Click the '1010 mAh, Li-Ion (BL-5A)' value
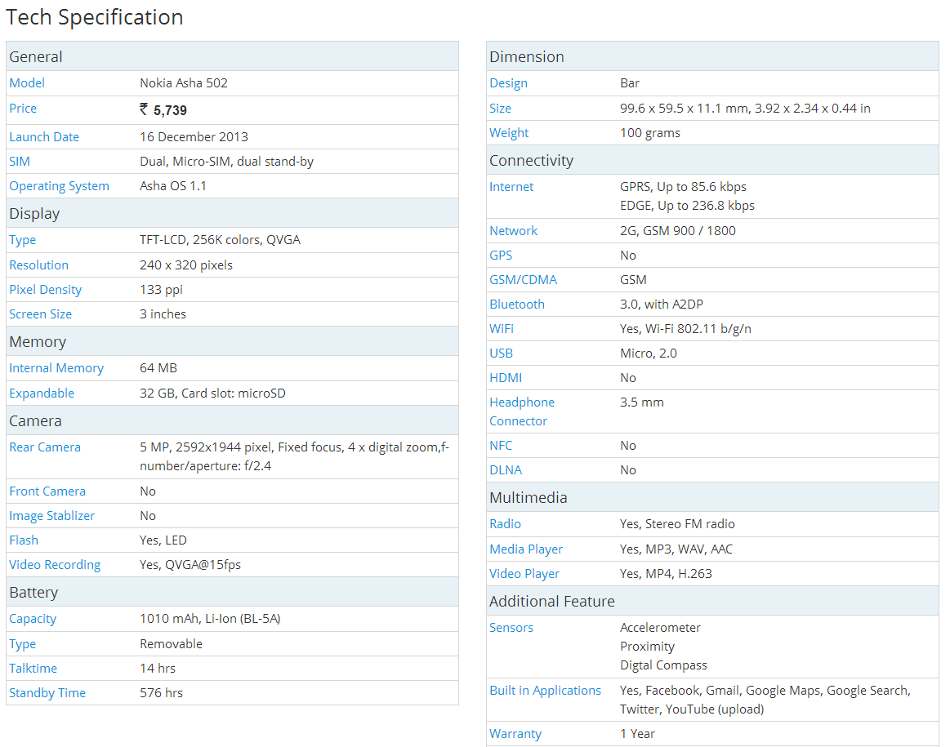 [210, 619]
